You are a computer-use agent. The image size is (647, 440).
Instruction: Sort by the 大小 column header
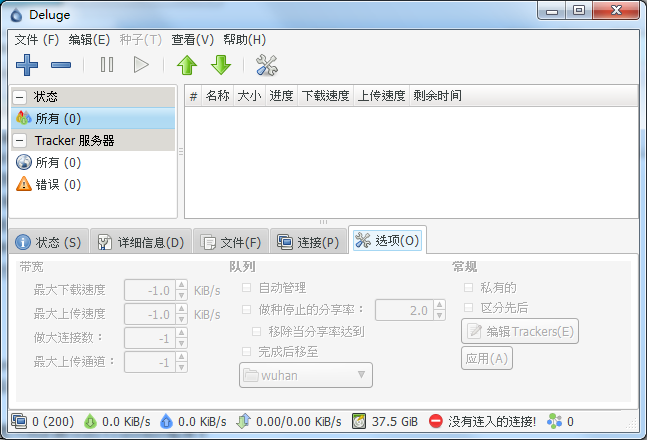click(249, 96)
